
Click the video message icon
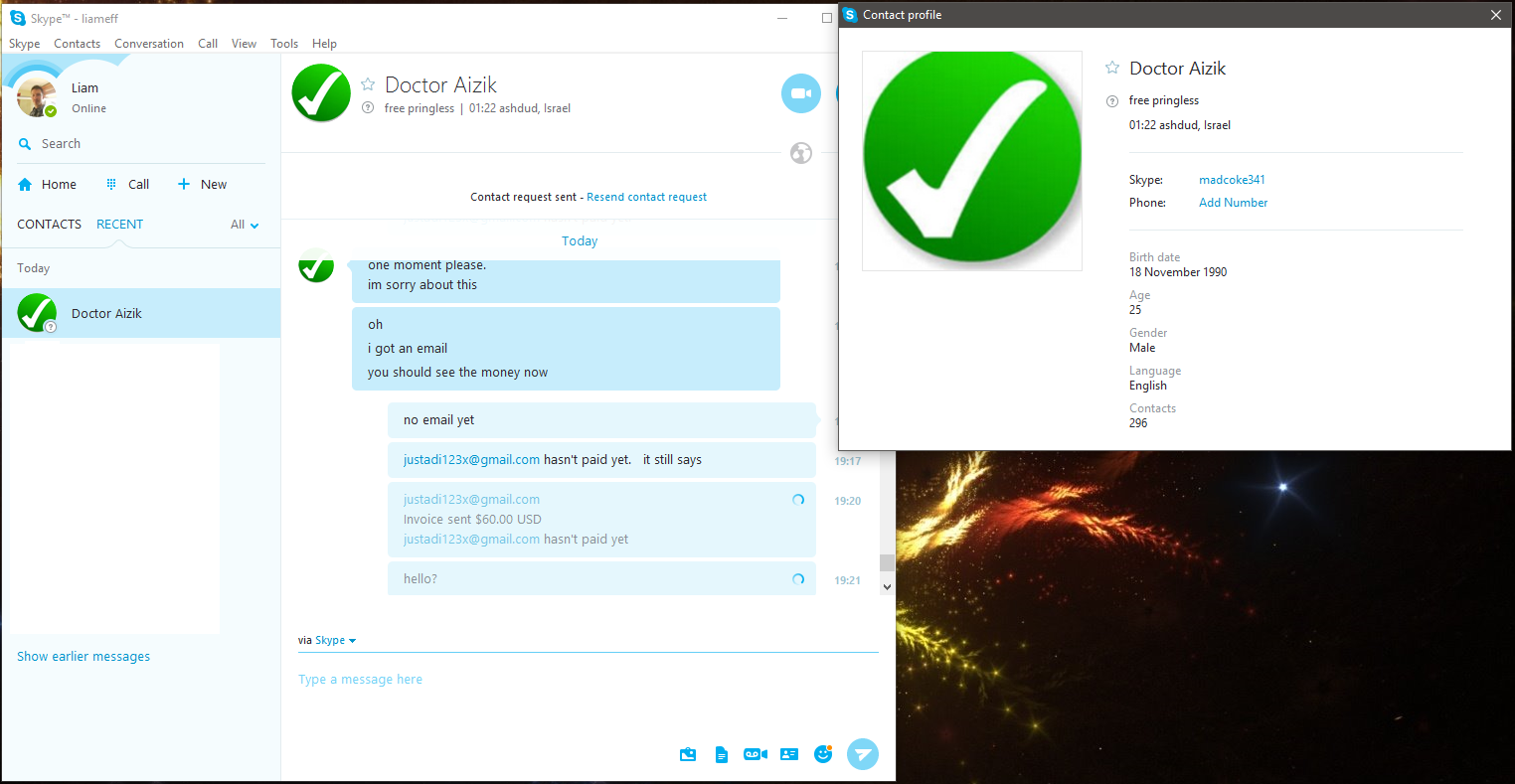(755, 754)
